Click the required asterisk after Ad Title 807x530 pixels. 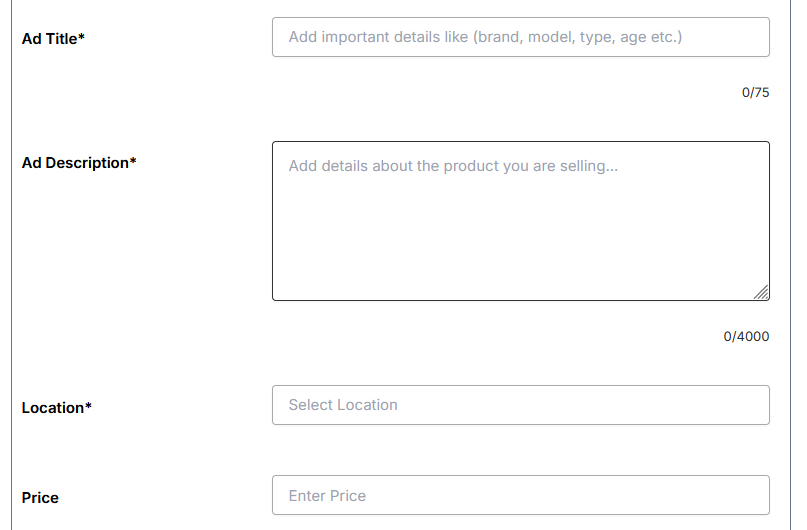(82, 38)
